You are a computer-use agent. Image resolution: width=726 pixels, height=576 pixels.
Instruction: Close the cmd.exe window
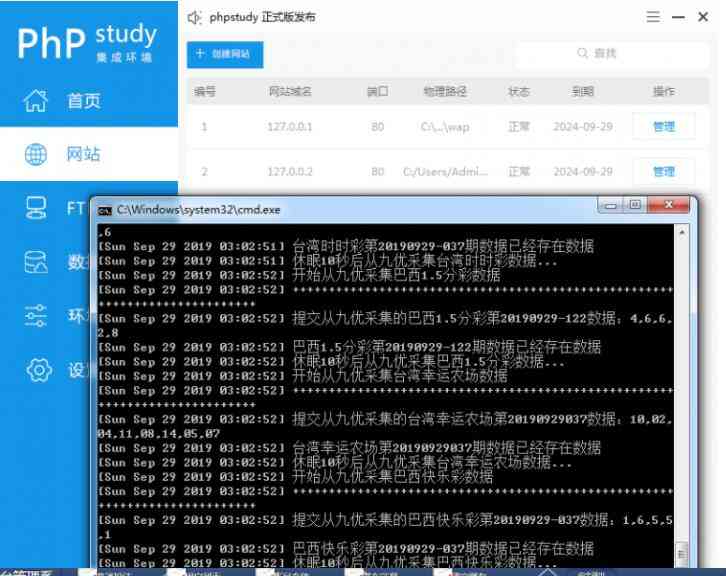pos(668,204)
